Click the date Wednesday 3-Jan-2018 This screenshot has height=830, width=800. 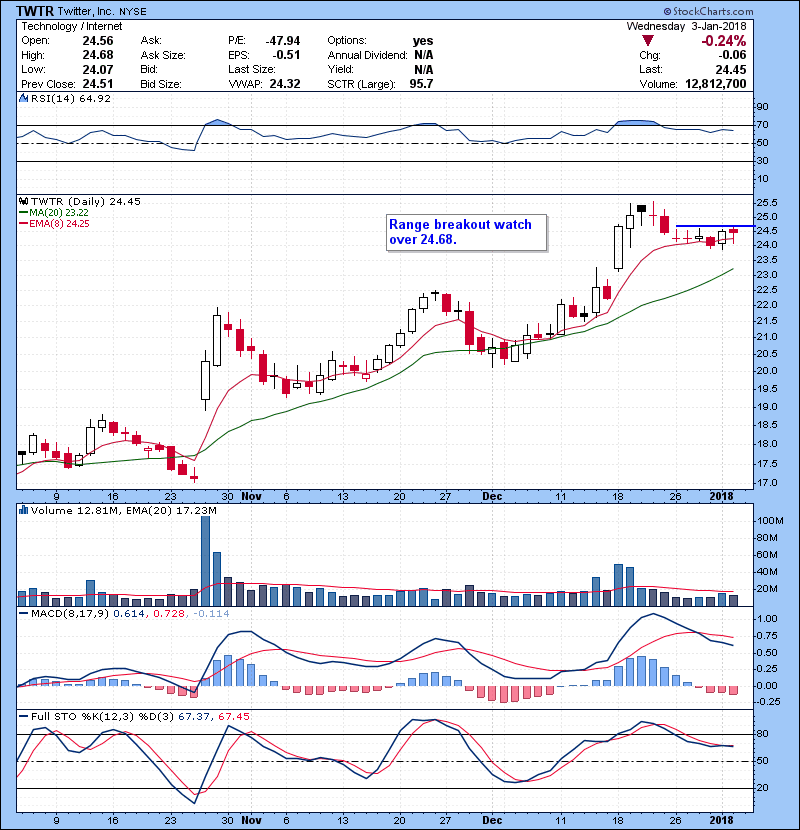[686, 26]
